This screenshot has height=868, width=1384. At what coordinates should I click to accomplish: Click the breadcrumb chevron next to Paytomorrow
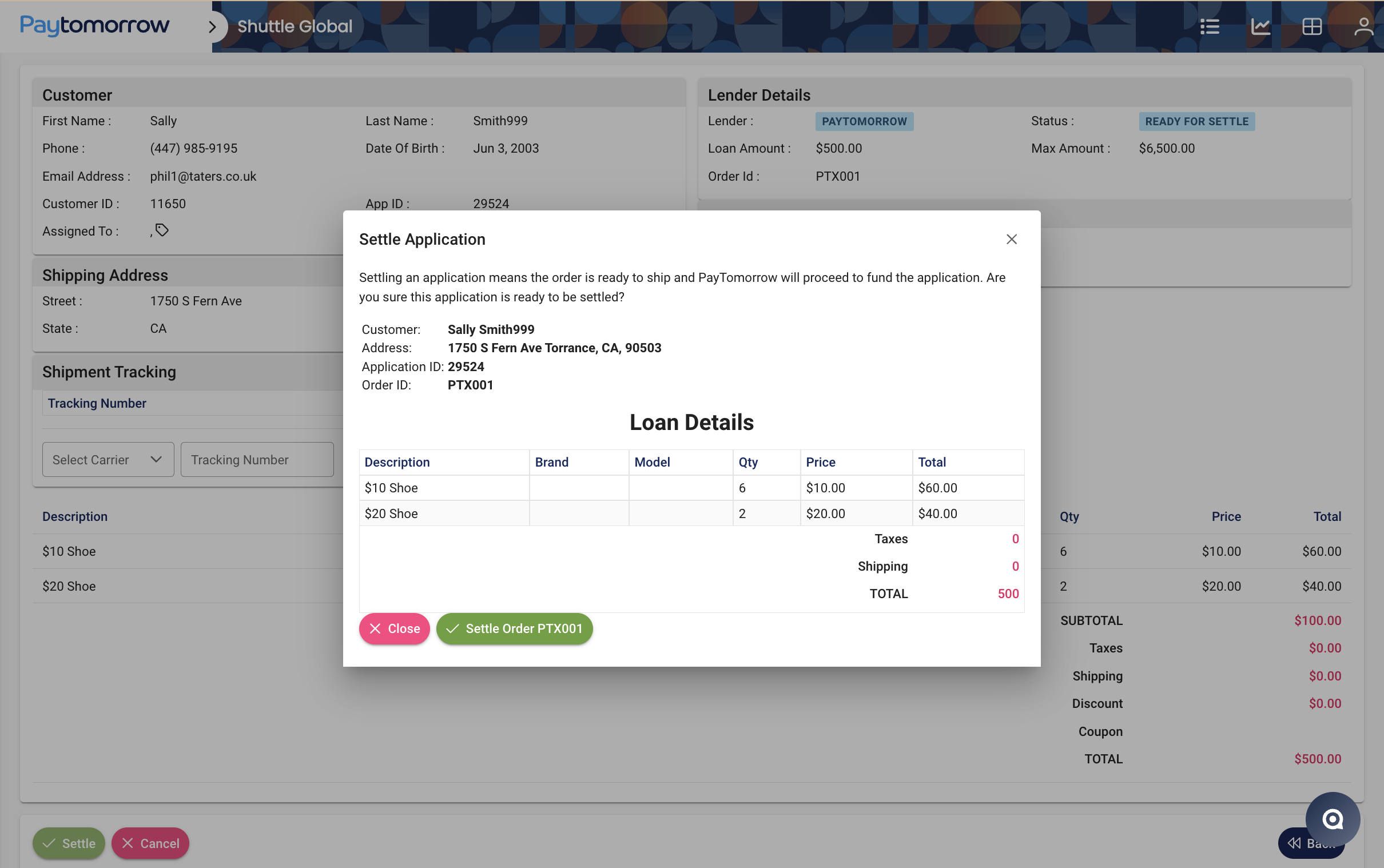(212, 26)
